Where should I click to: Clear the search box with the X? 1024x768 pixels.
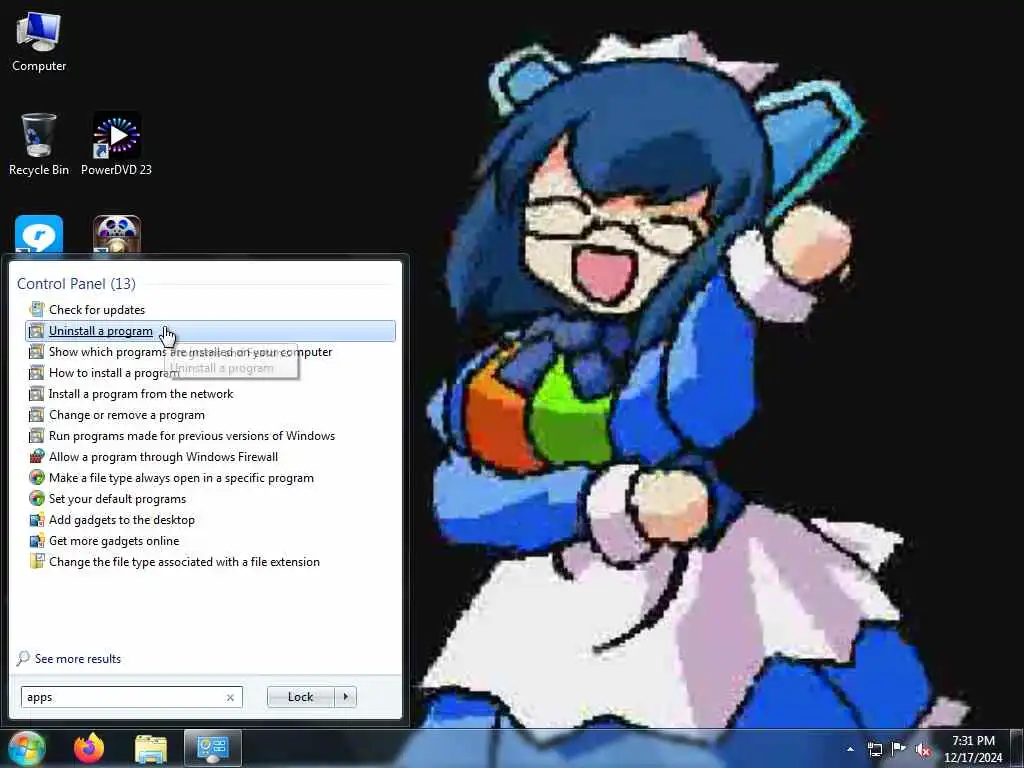pyautogui.click(x=230, y=697)
